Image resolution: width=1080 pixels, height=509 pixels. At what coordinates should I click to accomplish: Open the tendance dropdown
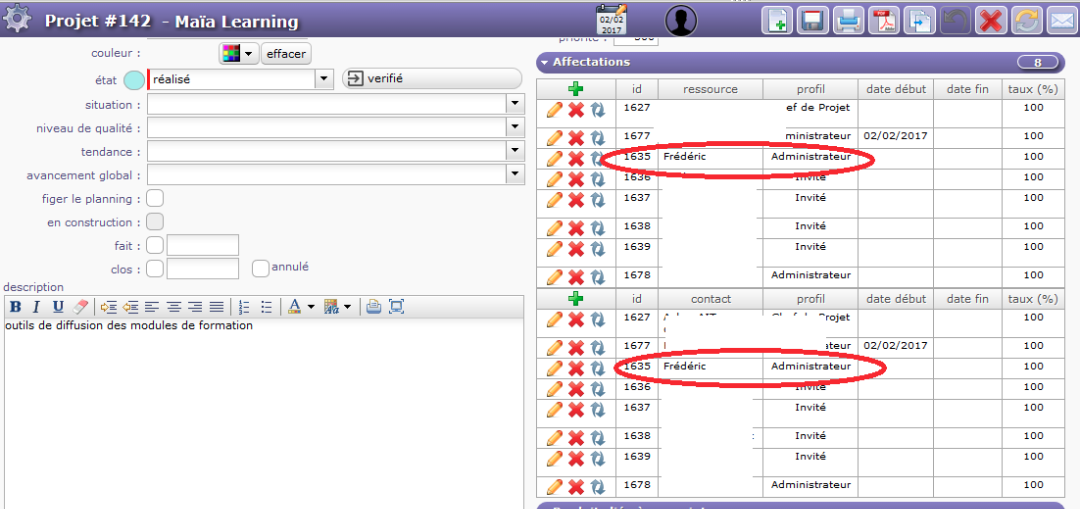[515, 151]
